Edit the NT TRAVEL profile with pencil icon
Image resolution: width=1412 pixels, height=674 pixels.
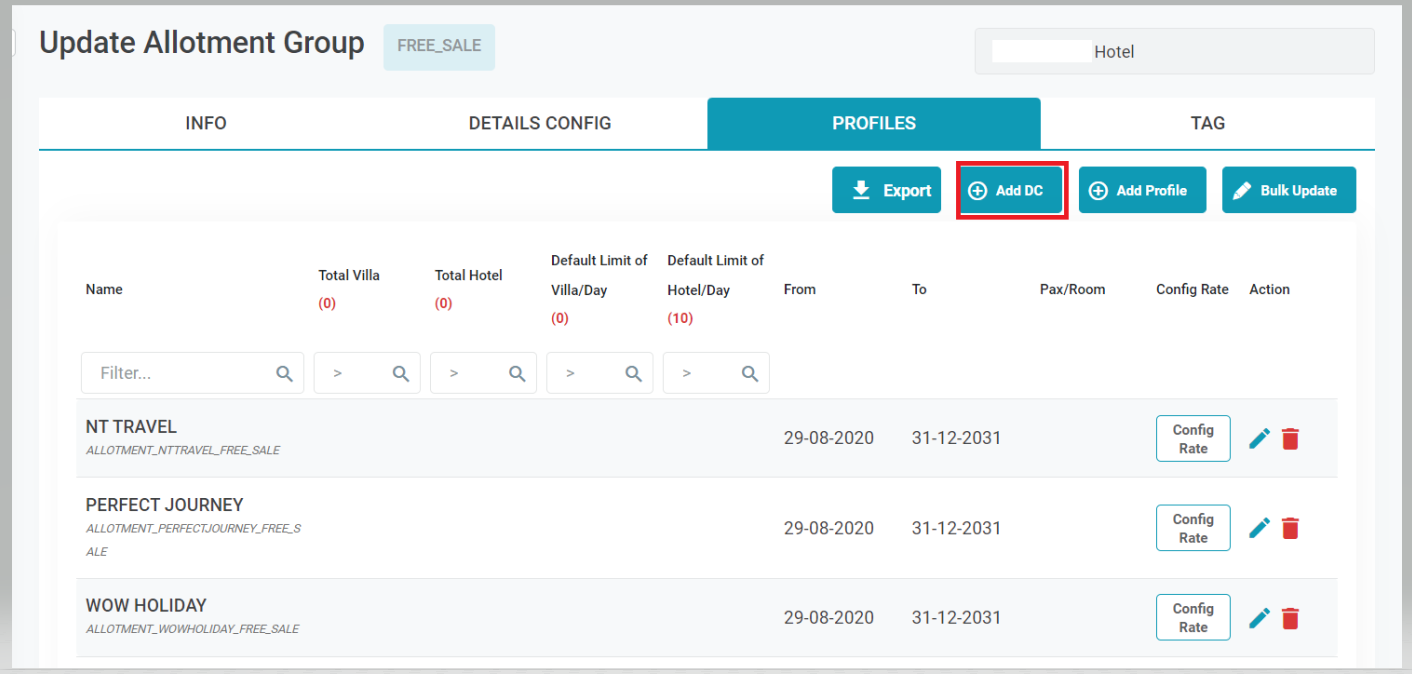pos(1260,438)
